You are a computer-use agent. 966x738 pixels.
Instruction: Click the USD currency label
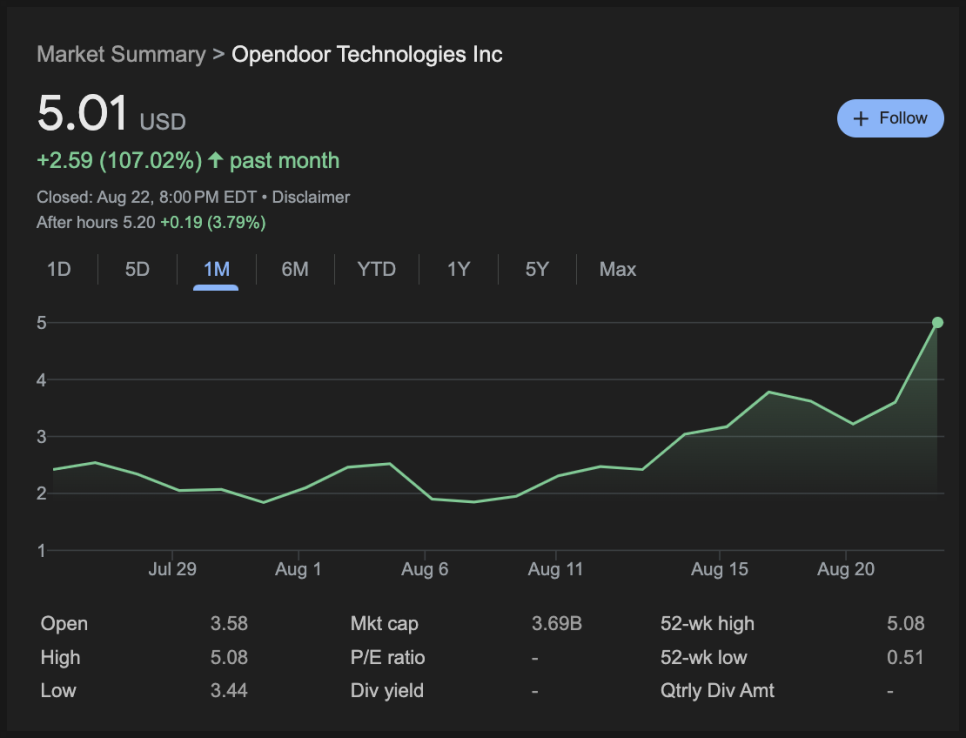pyautogui.click(x=163, y=122)
